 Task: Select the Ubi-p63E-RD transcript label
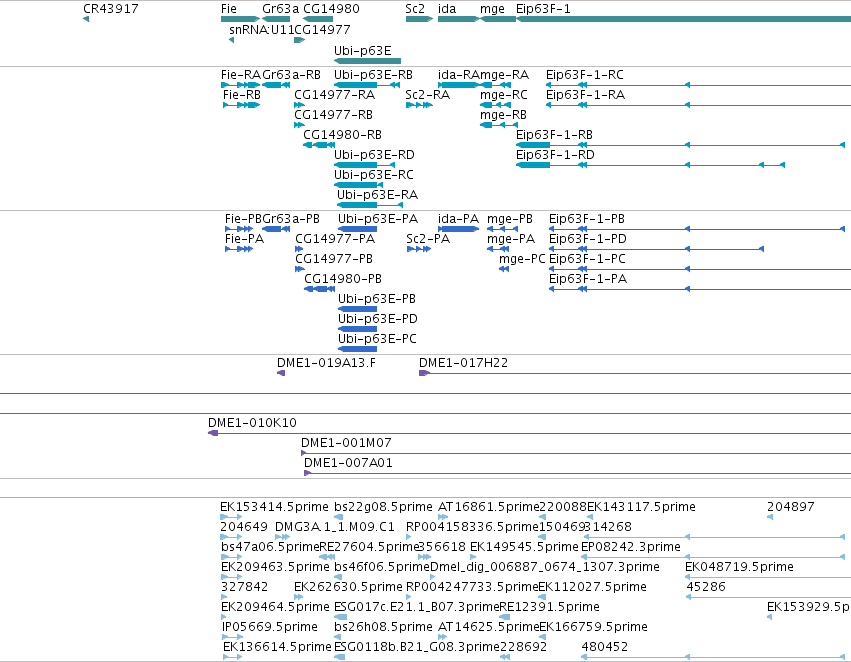tap(374, 155)
